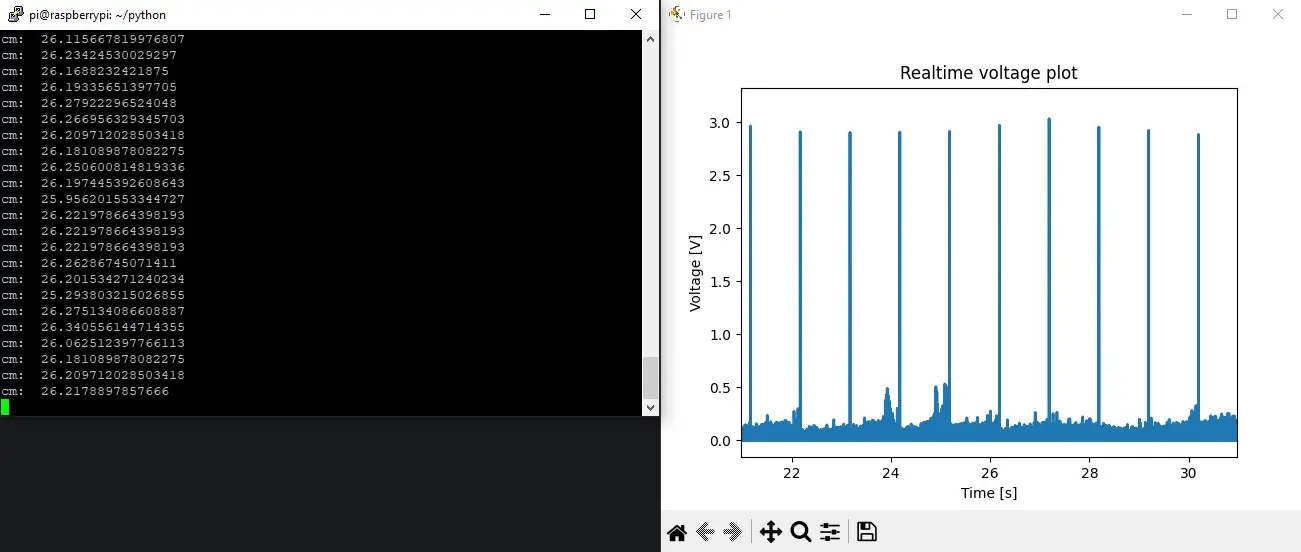This screenshot has height=552, width=1301.
Task: Click terminal value 26.201534271240234
Action: pyautogui.click(x=113, y=279)
